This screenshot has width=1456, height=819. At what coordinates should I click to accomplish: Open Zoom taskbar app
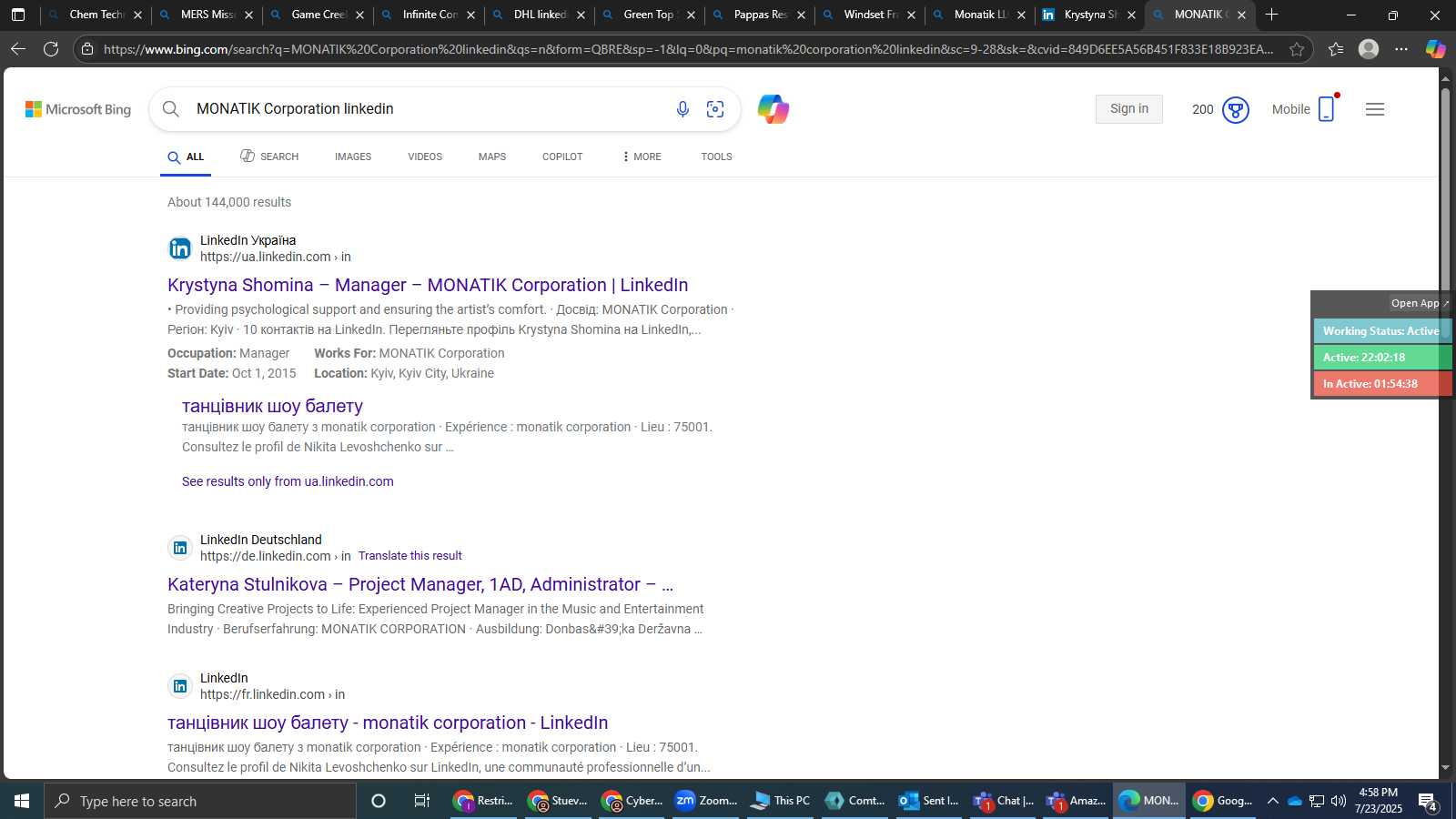pos(706,801)
